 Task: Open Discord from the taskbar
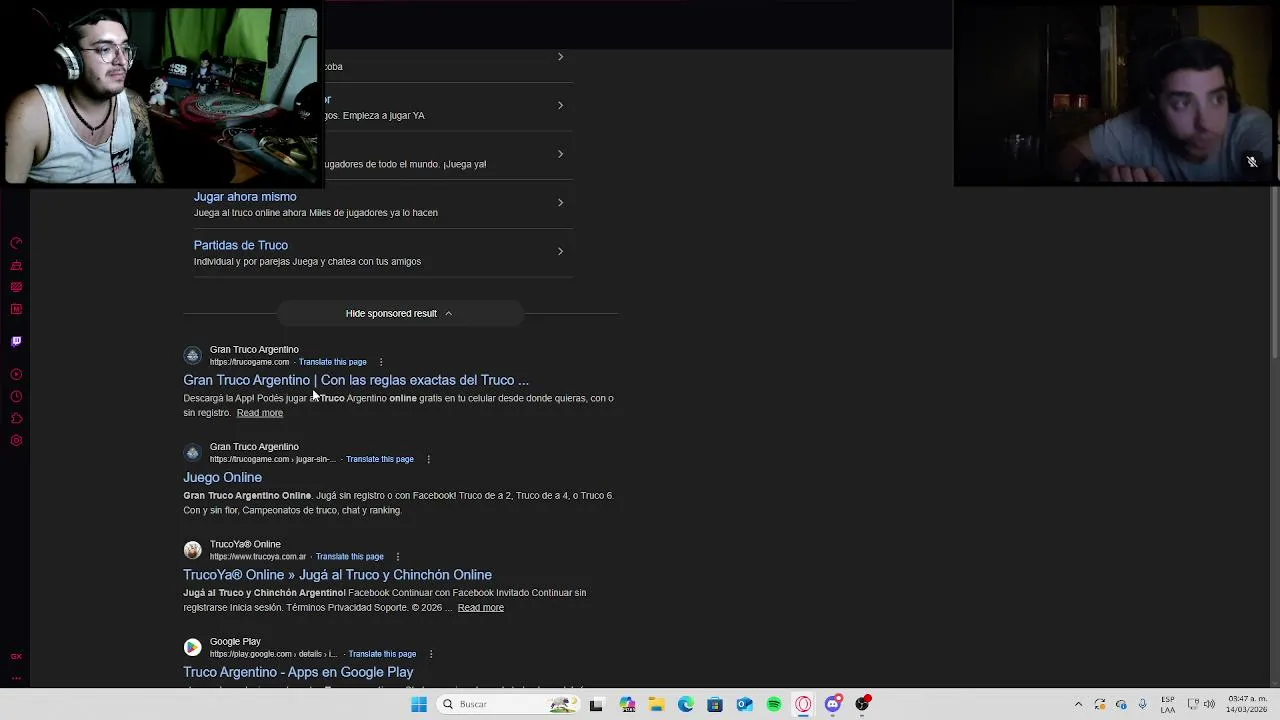(x=833, y=704)
